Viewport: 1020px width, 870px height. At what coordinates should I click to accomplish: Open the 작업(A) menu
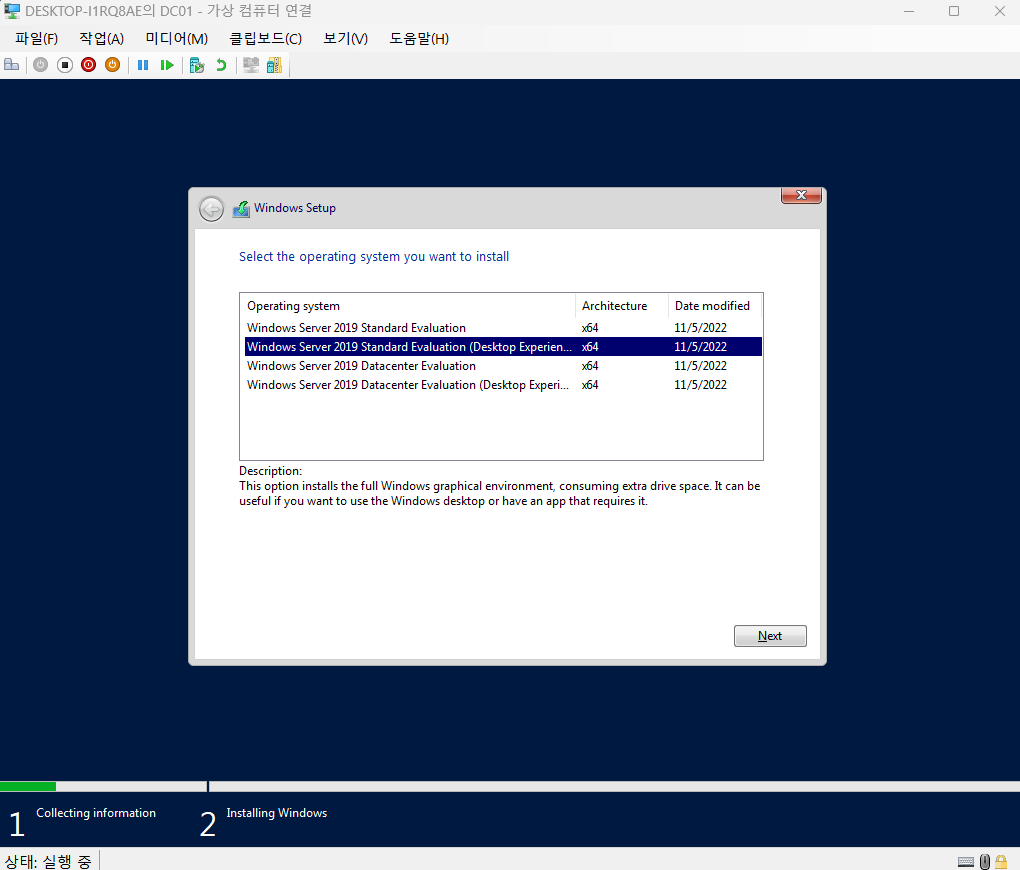coord(101,38)
